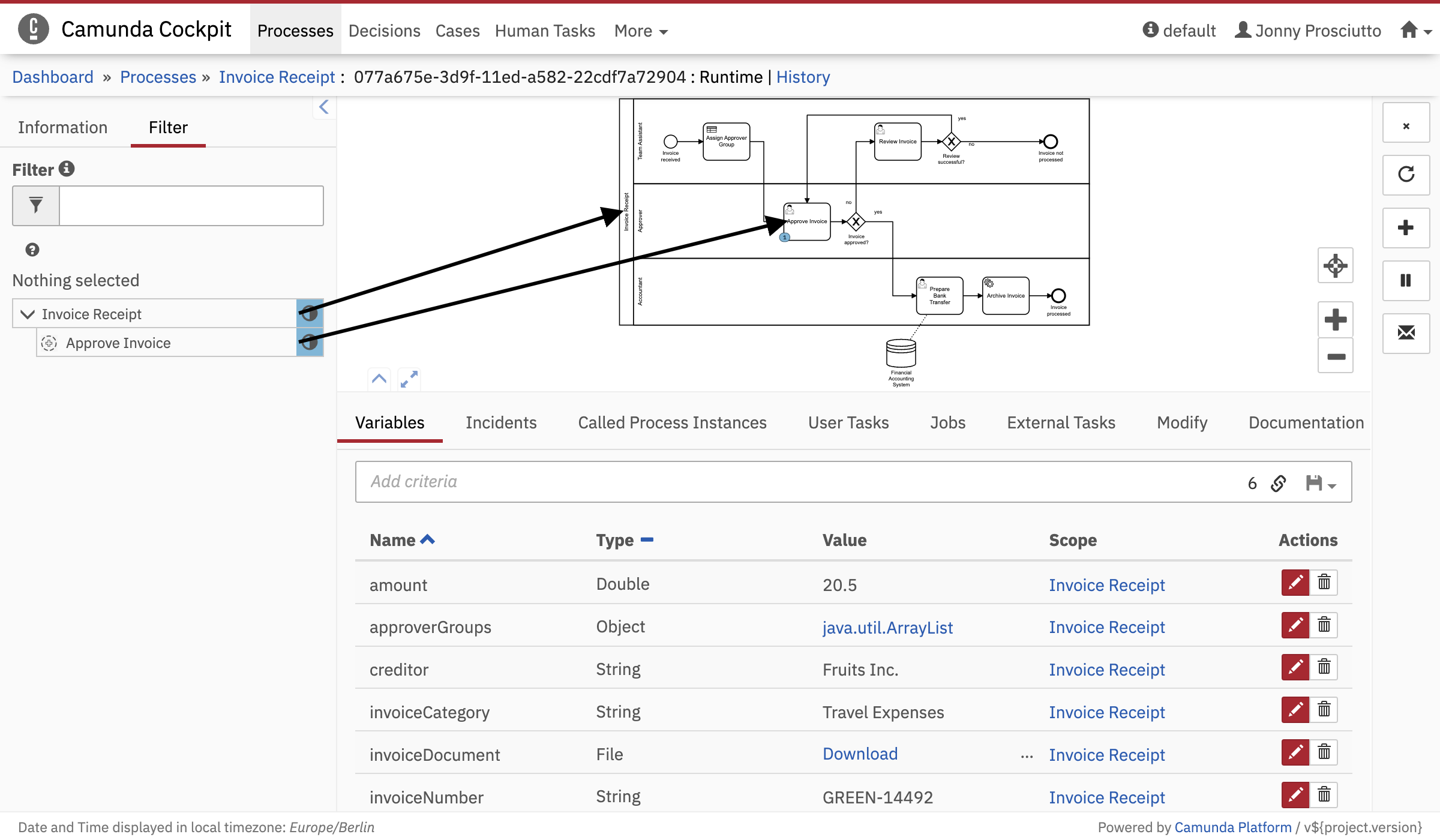Open the filter help question-mark icon

pos(32,250)
